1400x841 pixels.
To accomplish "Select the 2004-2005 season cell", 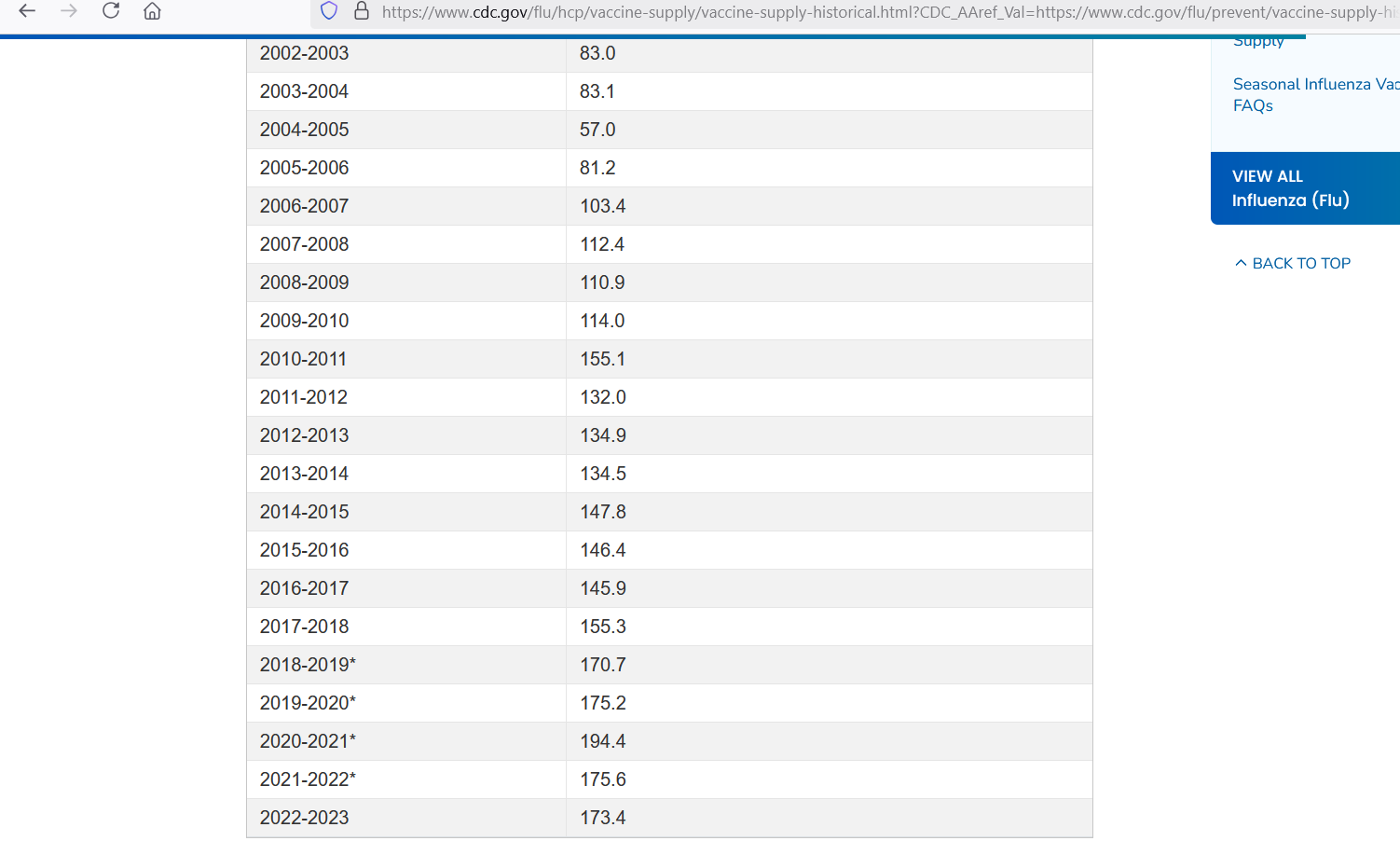I will tap(406, 130).
